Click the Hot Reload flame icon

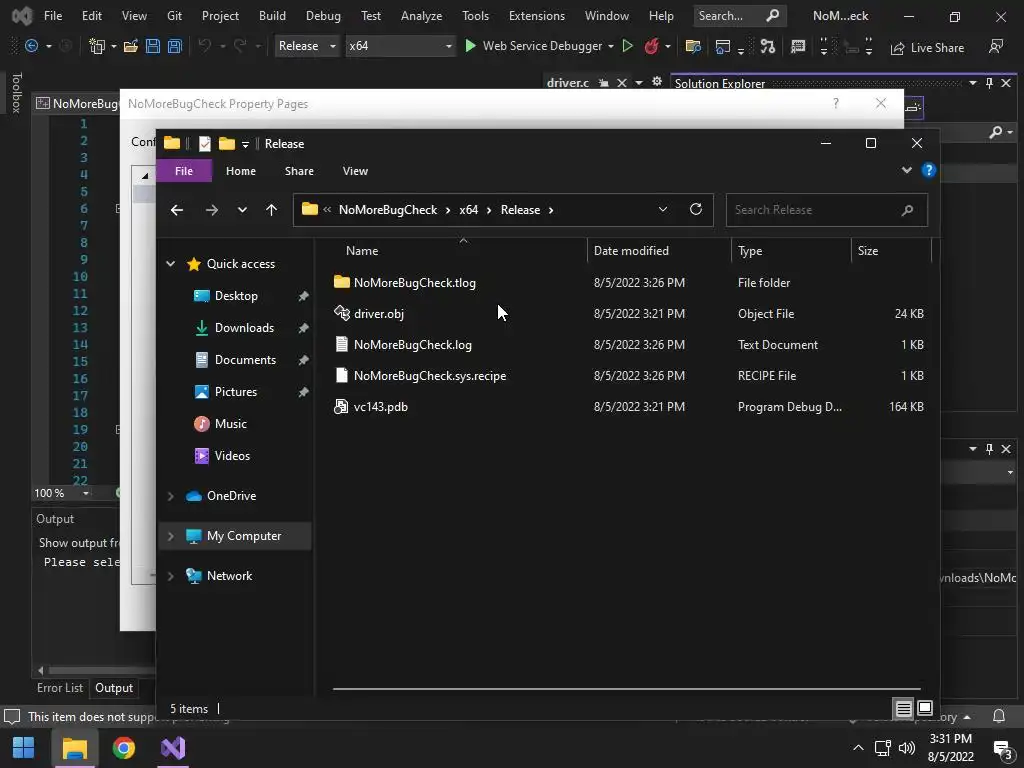coord(651,46)
